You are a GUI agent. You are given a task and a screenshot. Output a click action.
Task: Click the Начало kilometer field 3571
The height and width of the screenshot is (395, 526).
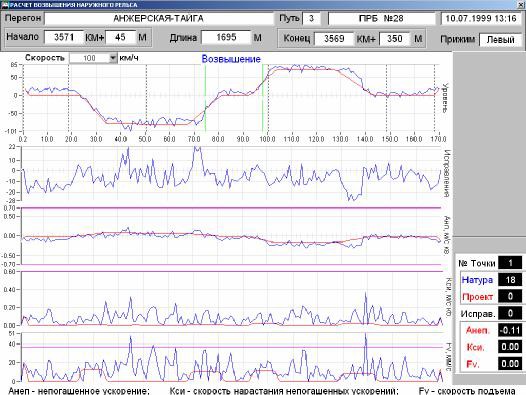[64, 37]
